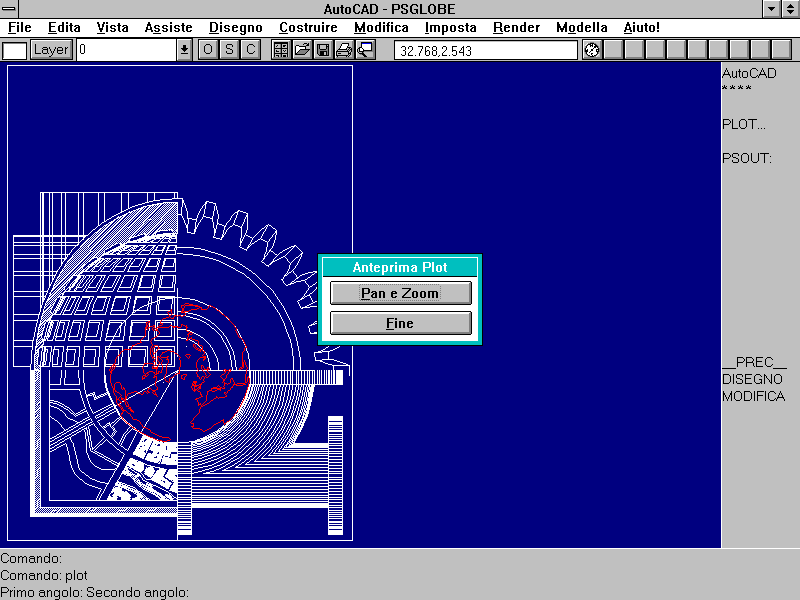Choose PSOUT: in the side menu

point(747,158)
